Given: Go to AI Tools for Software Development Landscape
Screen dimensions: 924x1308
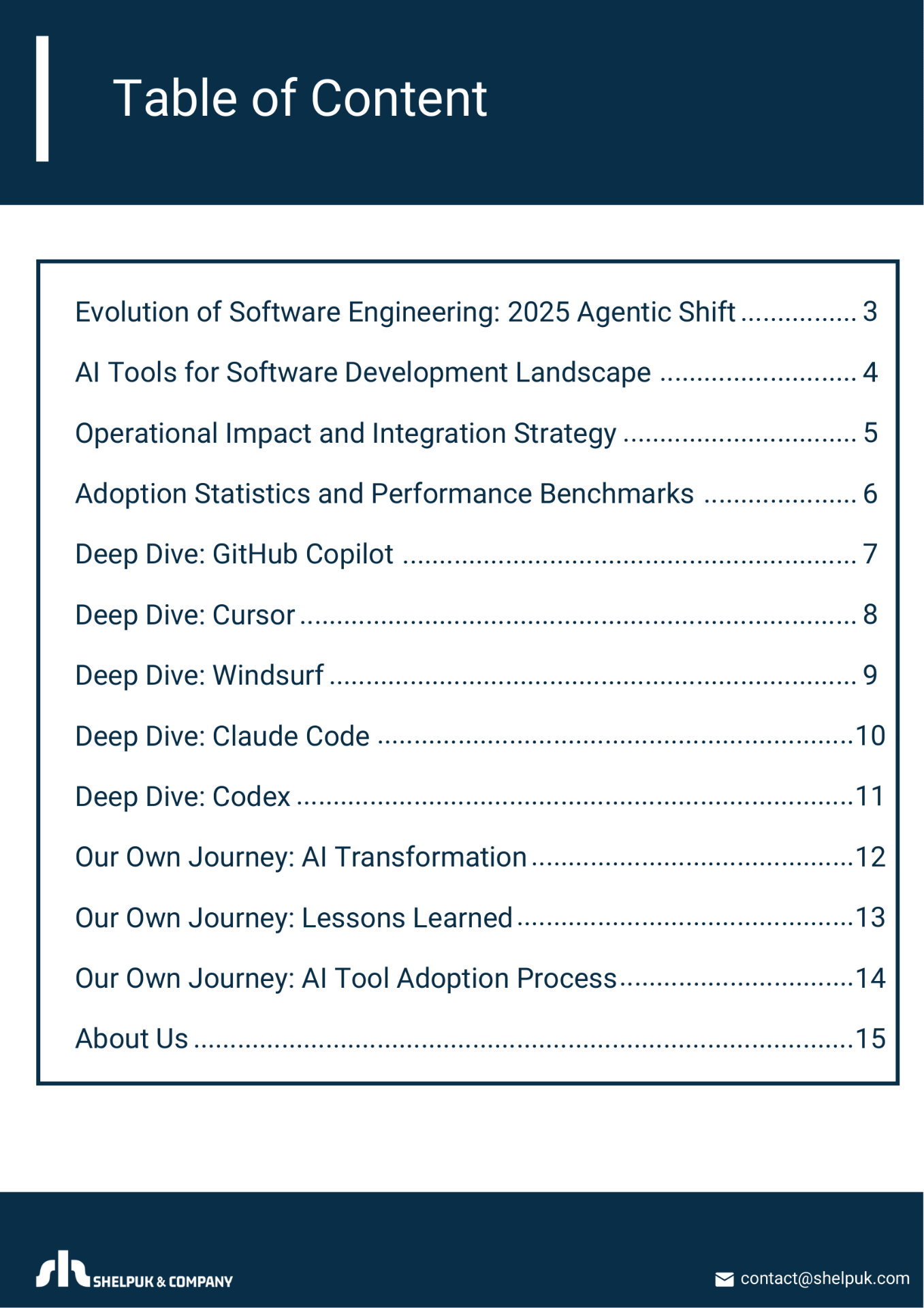Looking at the screenshot, I should (476, 373).
